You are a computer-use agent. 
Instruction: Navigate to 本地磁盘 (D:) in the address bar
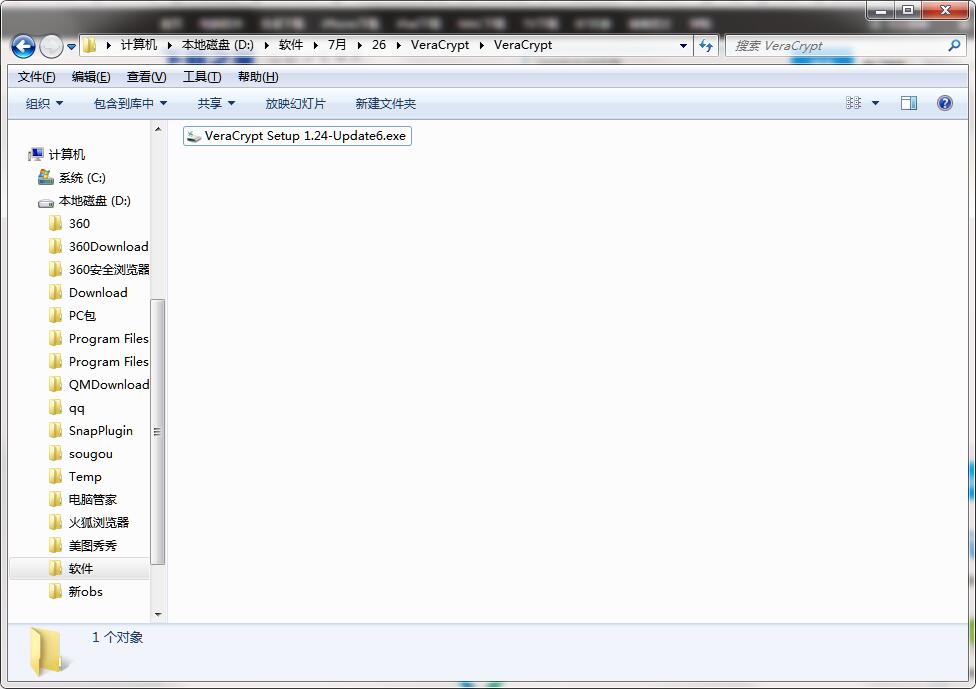pos(217,45)
